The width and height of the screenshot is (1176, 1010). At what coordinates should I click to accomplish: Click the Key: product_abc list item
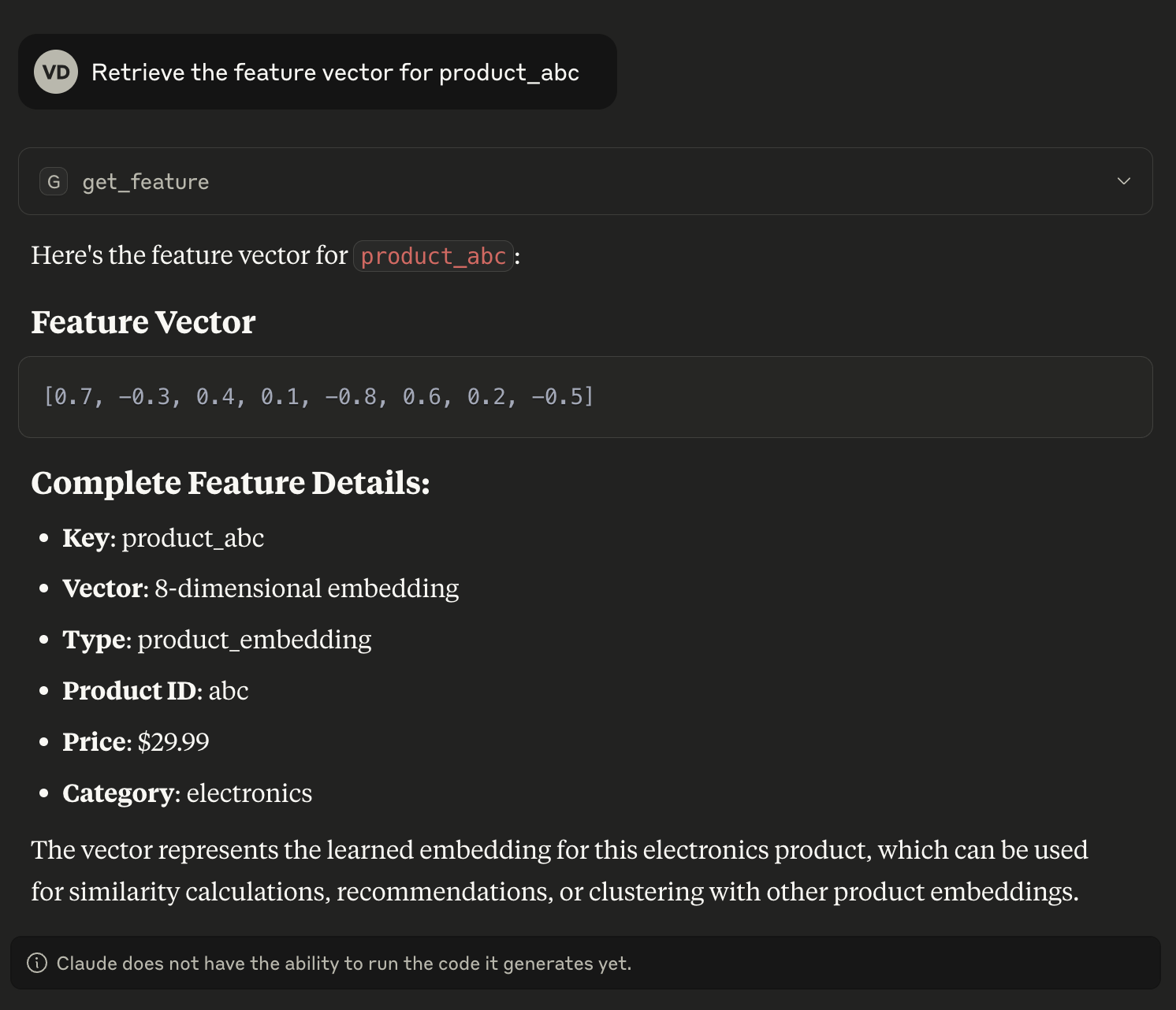pos(163,538)
